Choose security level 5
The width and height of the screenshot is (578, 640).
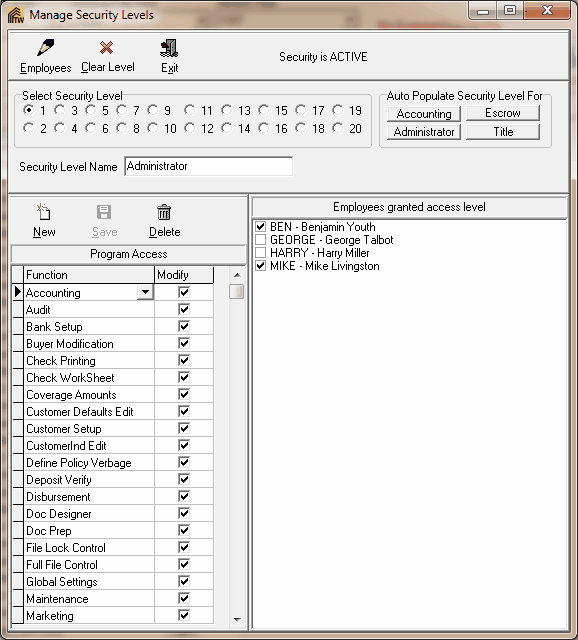click(91, 110)
